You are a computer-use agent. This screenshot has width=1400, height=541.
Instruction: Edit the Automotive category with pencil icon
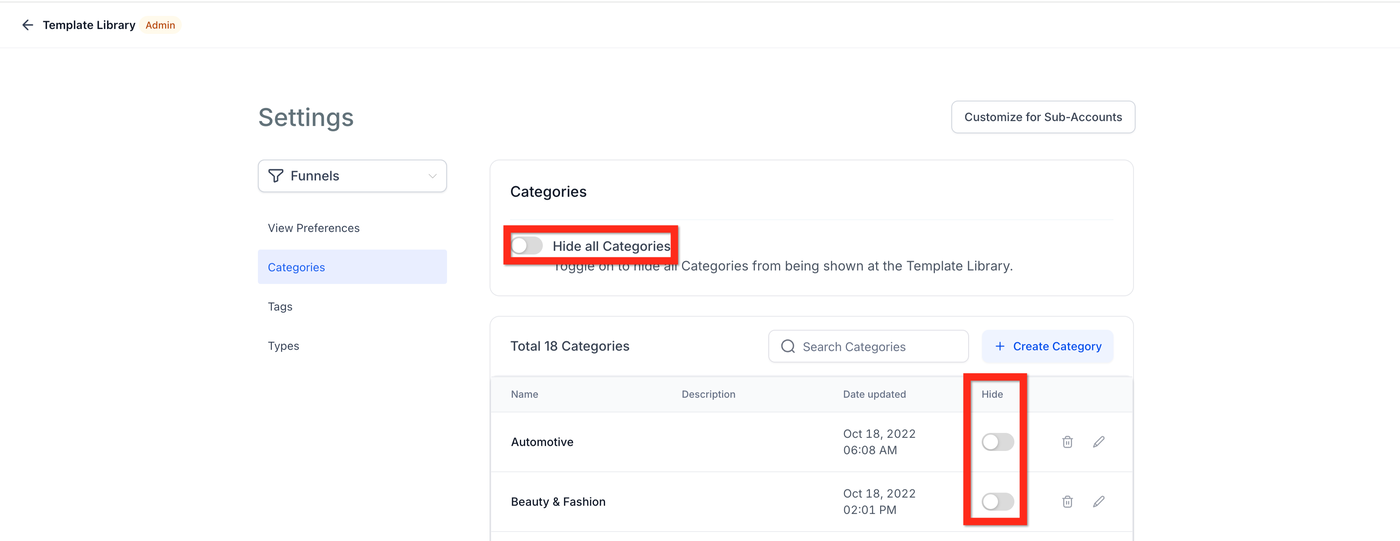(1099, 442)
